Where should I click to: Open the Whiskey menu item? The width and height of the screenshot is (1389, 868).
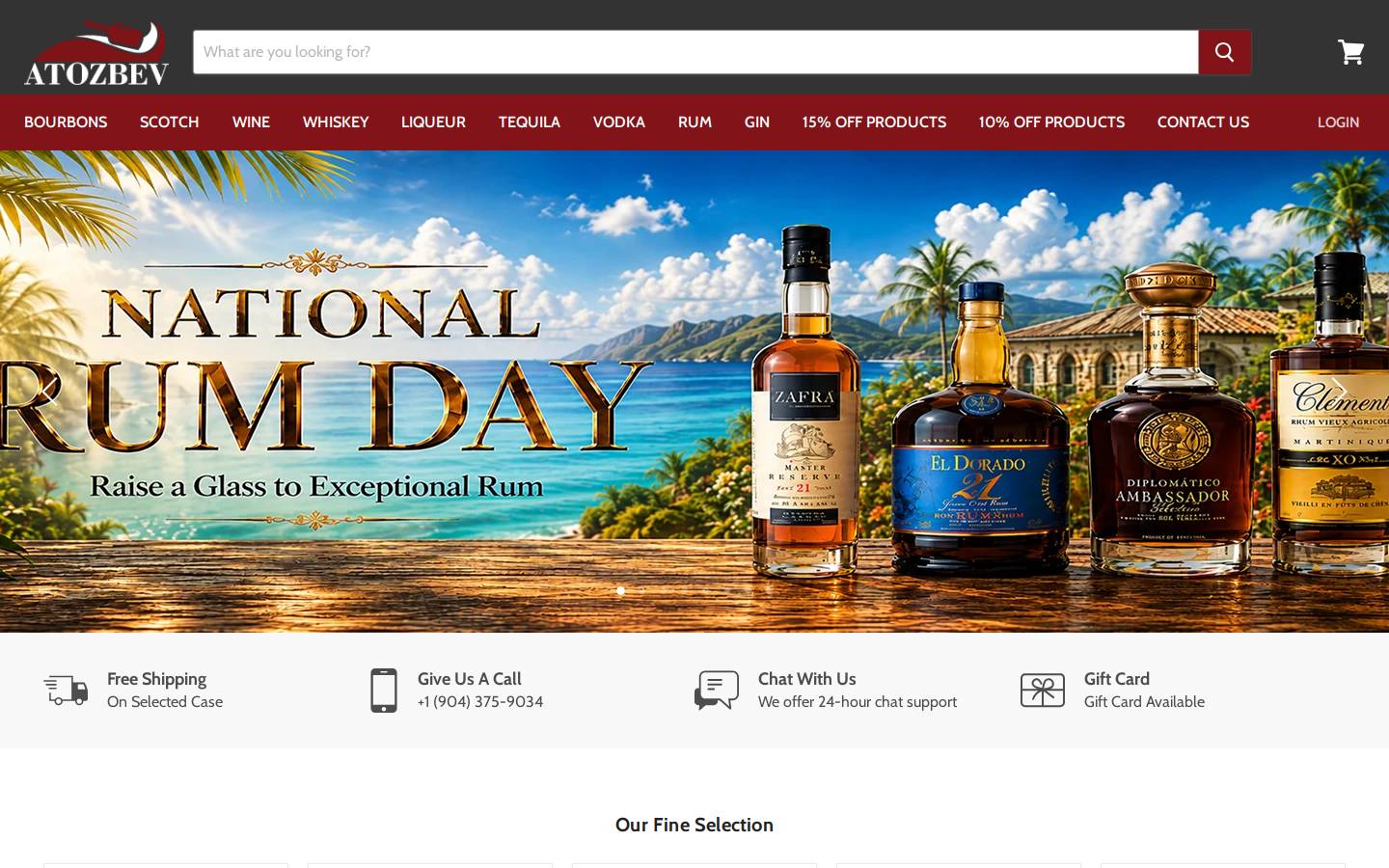point(336,122)
